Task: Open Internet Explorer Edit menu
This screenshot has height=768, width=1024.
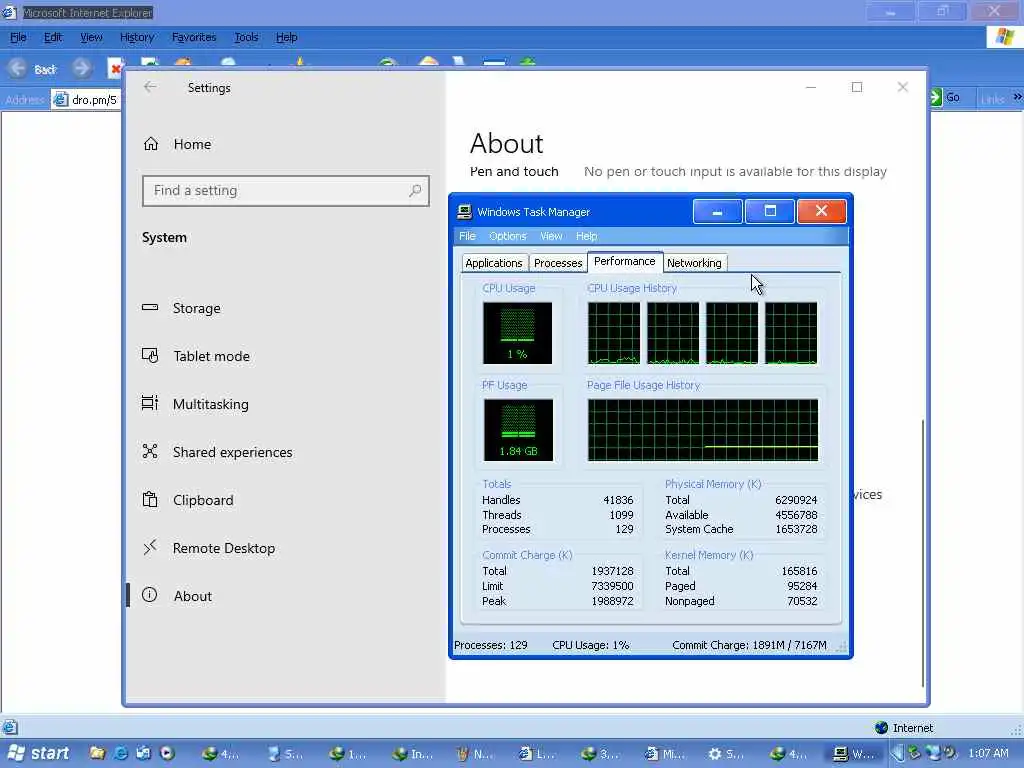Action: point(53,37)
